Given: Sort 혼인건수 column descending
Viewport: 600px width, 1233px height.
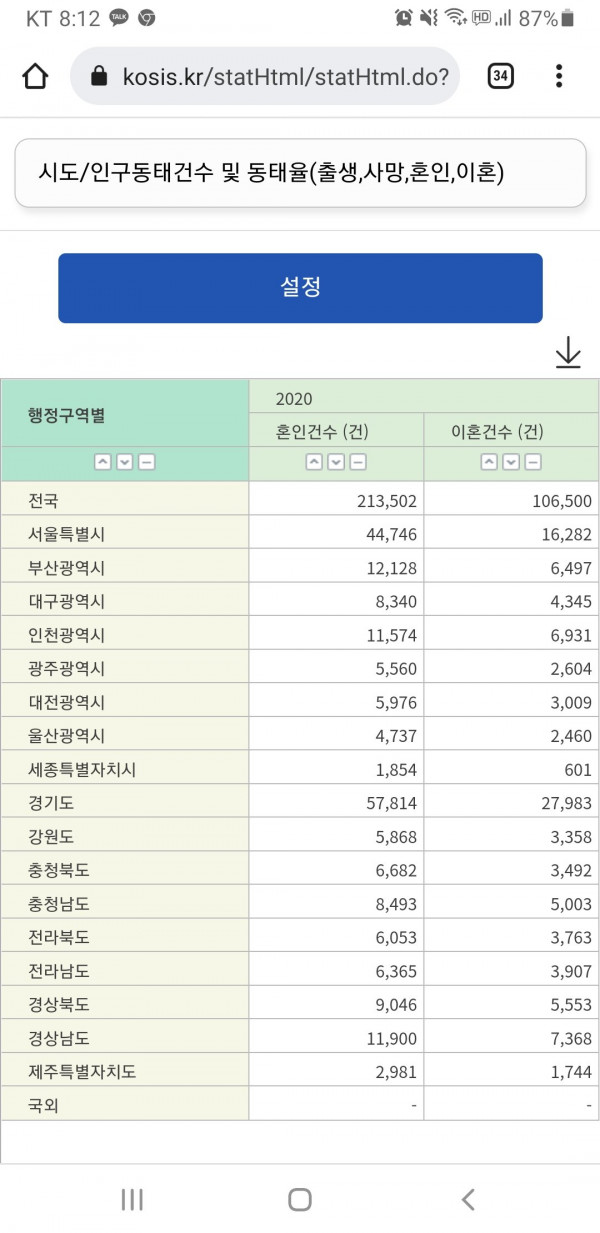Looking at the screenshot, I should point(336,462).
